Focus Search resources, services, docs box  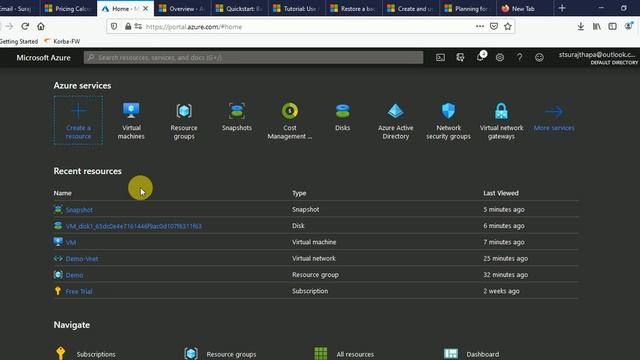253,58
